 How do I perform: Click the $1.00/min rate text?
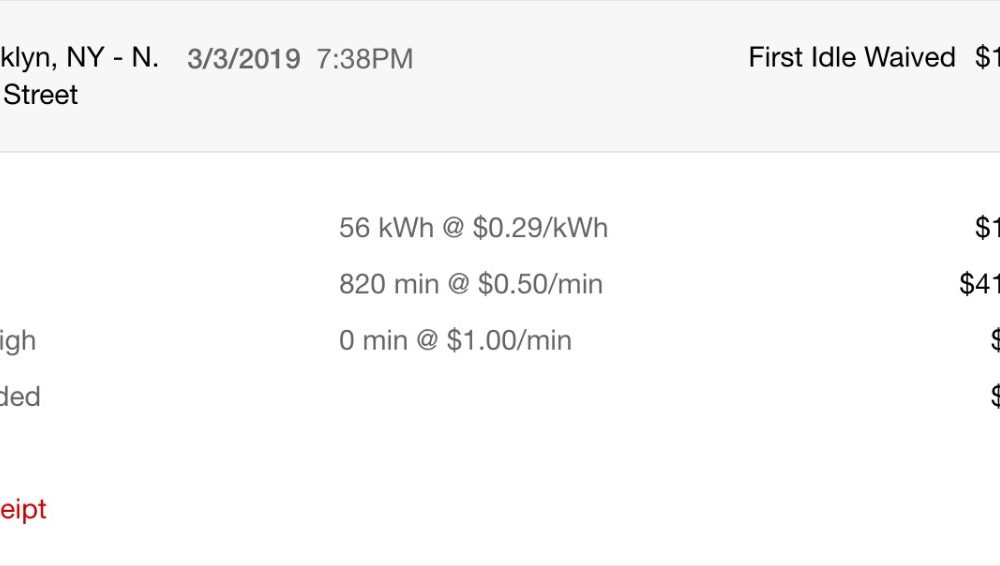coord(509,340)
